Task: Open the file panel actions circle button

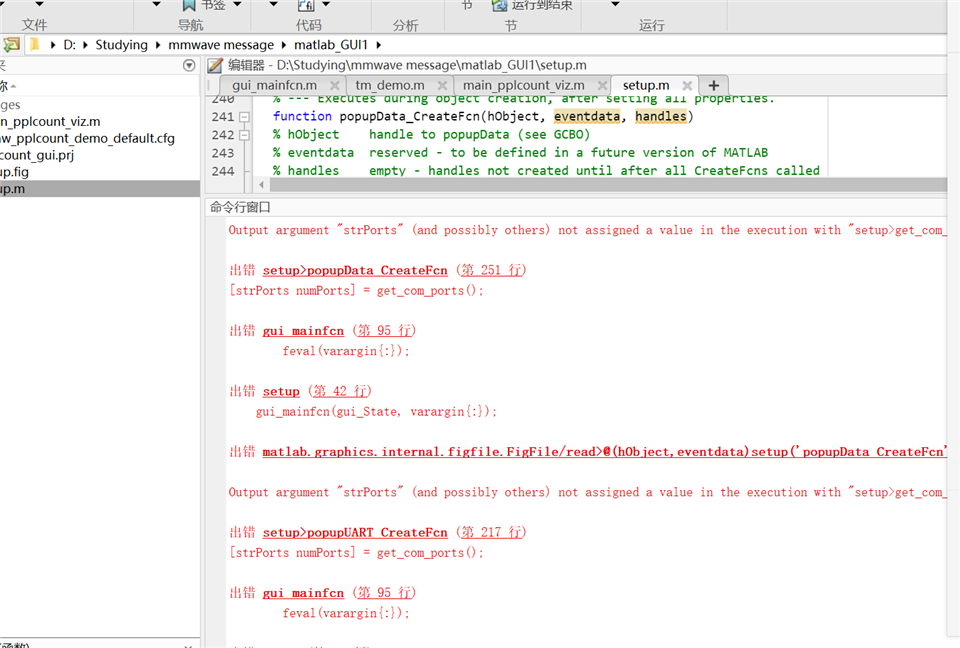Action: [x=189, y=65]
